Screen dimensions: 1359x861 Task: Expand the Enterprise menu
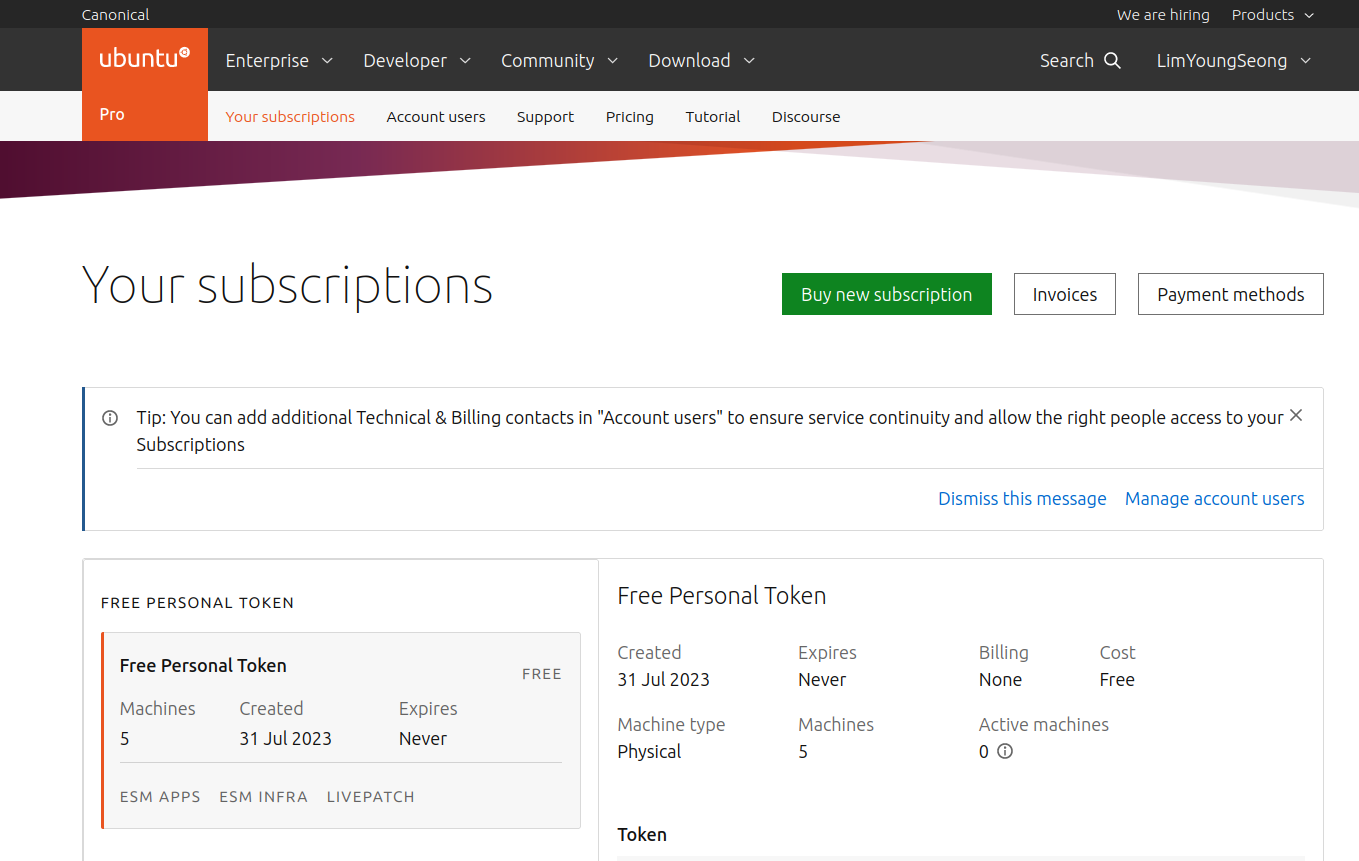[279, 61]
